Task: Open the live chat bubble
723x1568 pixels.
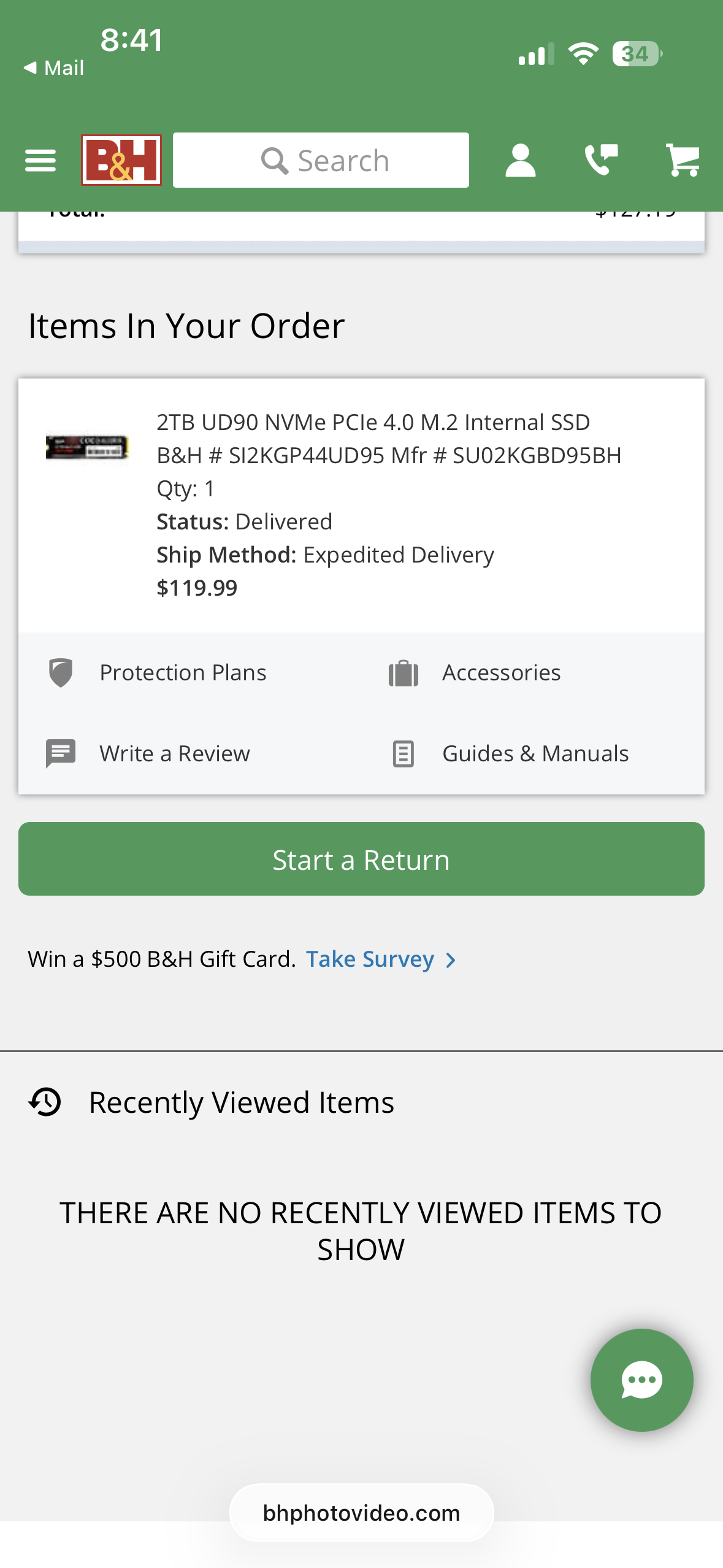Action: coord(641,1380)
